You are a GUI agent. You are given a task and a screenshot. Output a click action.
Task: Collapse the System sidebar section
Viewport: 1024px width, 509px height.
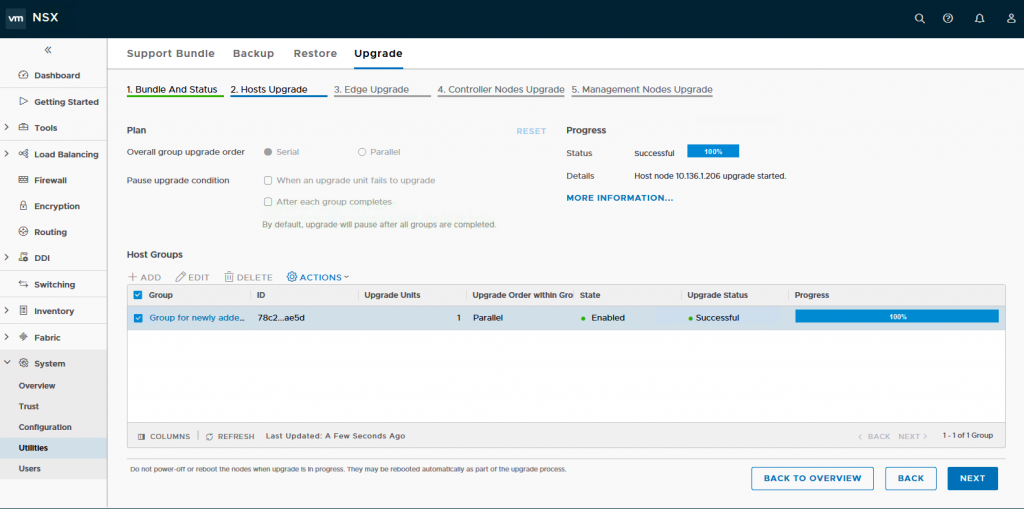[x=6, y=363]
